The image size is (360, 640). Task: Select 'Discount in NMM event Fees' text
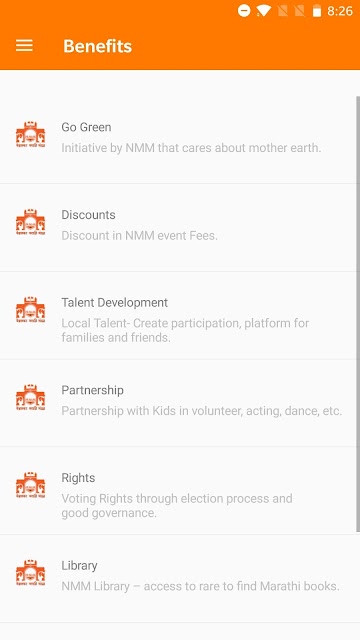click(139, 236)
